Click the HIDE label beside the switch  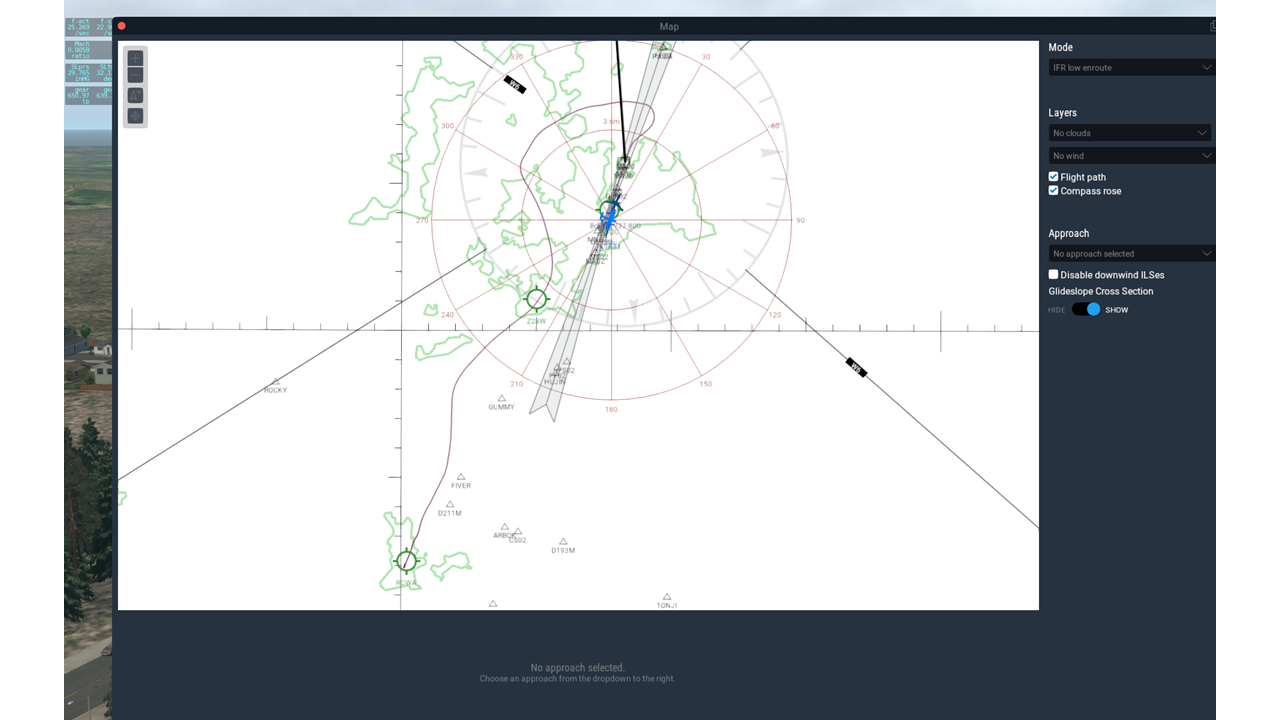pyautogui.click(x=1057, y=310)
